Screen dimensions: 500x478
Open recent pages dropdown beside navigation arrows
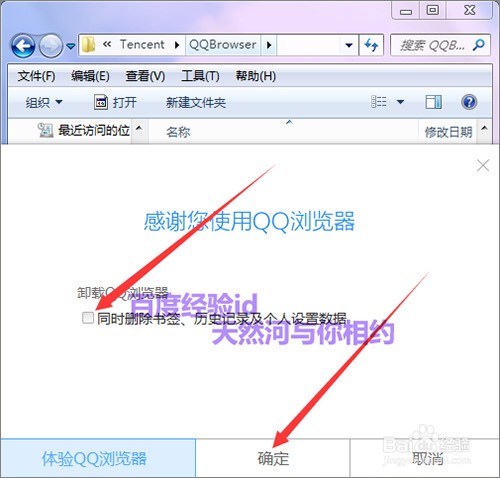(x=70, y=46)
